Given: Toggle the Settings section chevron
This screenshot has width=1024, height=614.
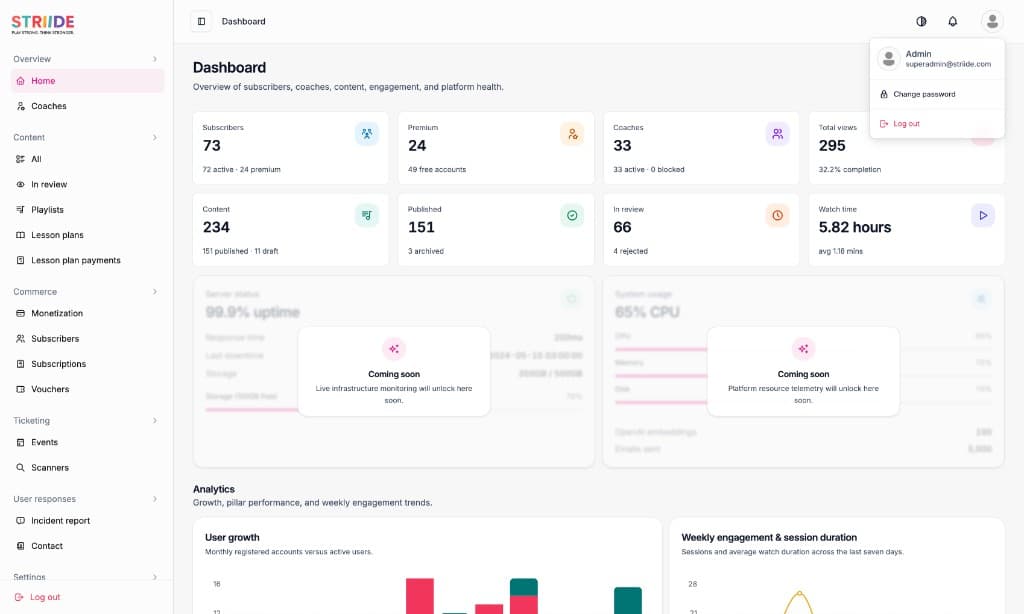Looking at the screenshot, I should pyautogui.click(x=155, y=577).
